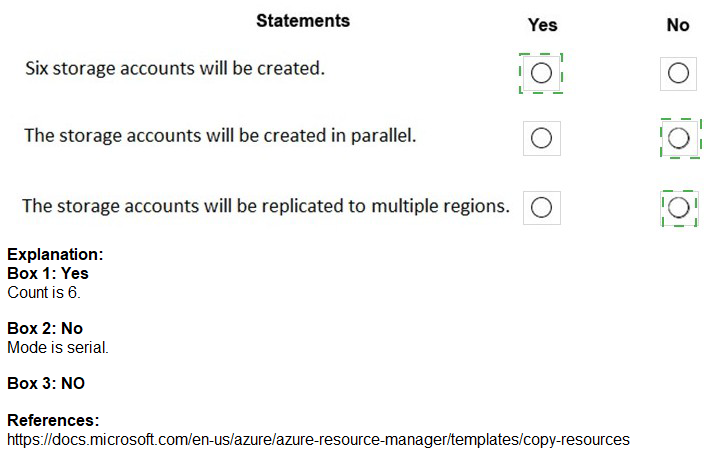712x468 pixels.
Task: Click the No column header
Action: pyautogui.click(x=678, y=25)
